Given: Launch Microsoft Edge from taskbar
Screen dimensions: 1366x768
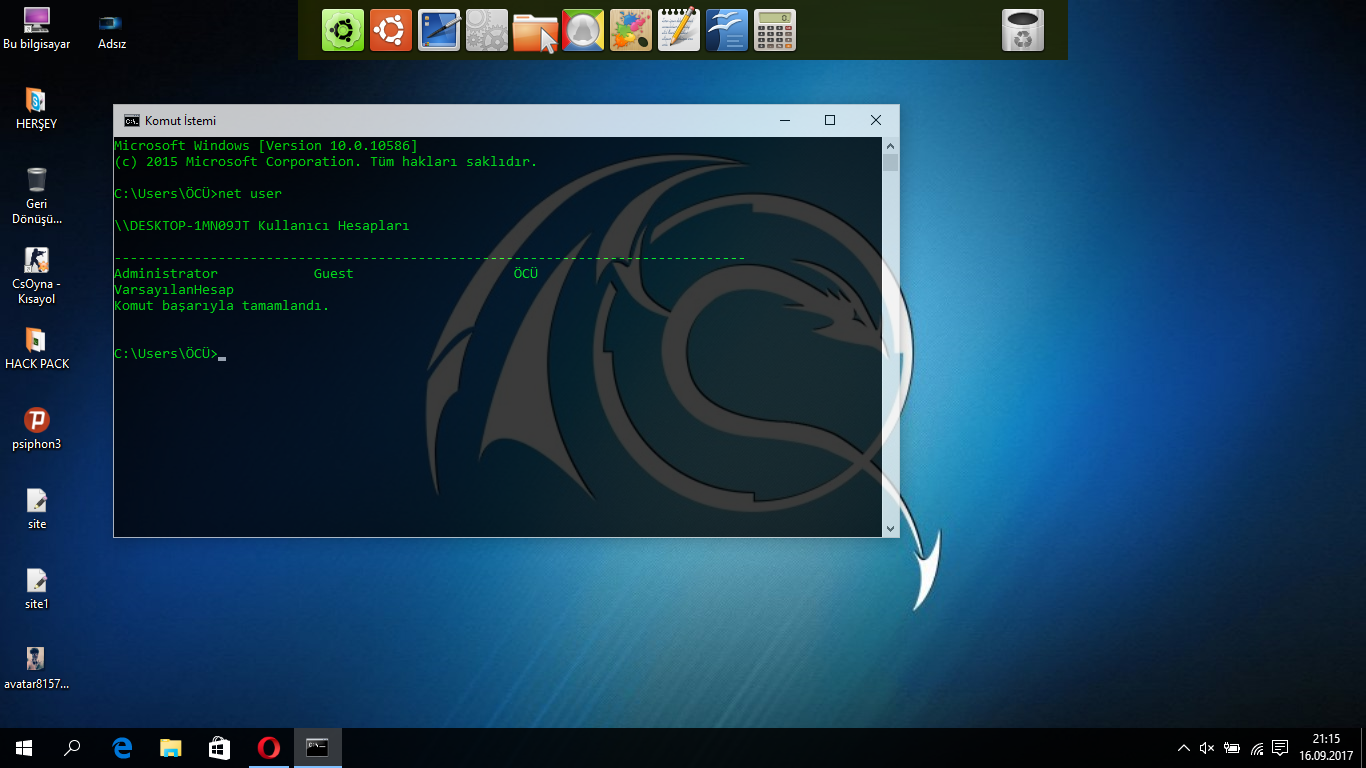Looking at the screenshot, I should (122, 748).
